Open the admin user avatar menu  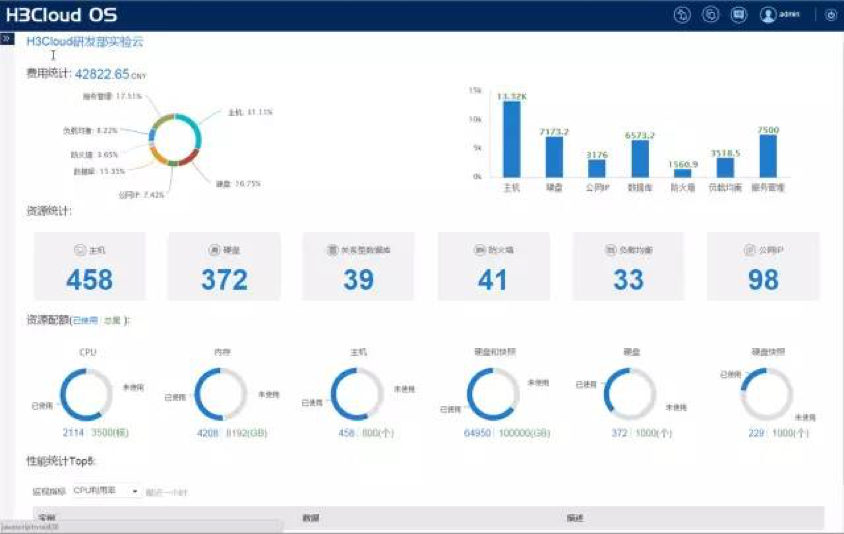pyautogui.click(x=769, y=15)
